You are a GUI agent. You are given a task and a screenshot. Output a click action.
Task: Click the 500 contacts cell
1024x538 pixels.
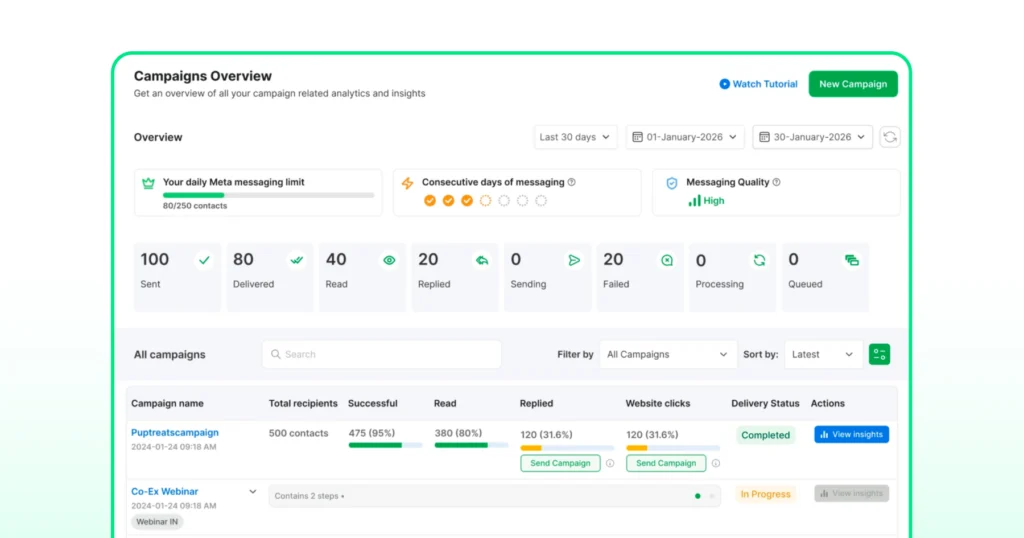pyautogui.click(x=298, y=433)
